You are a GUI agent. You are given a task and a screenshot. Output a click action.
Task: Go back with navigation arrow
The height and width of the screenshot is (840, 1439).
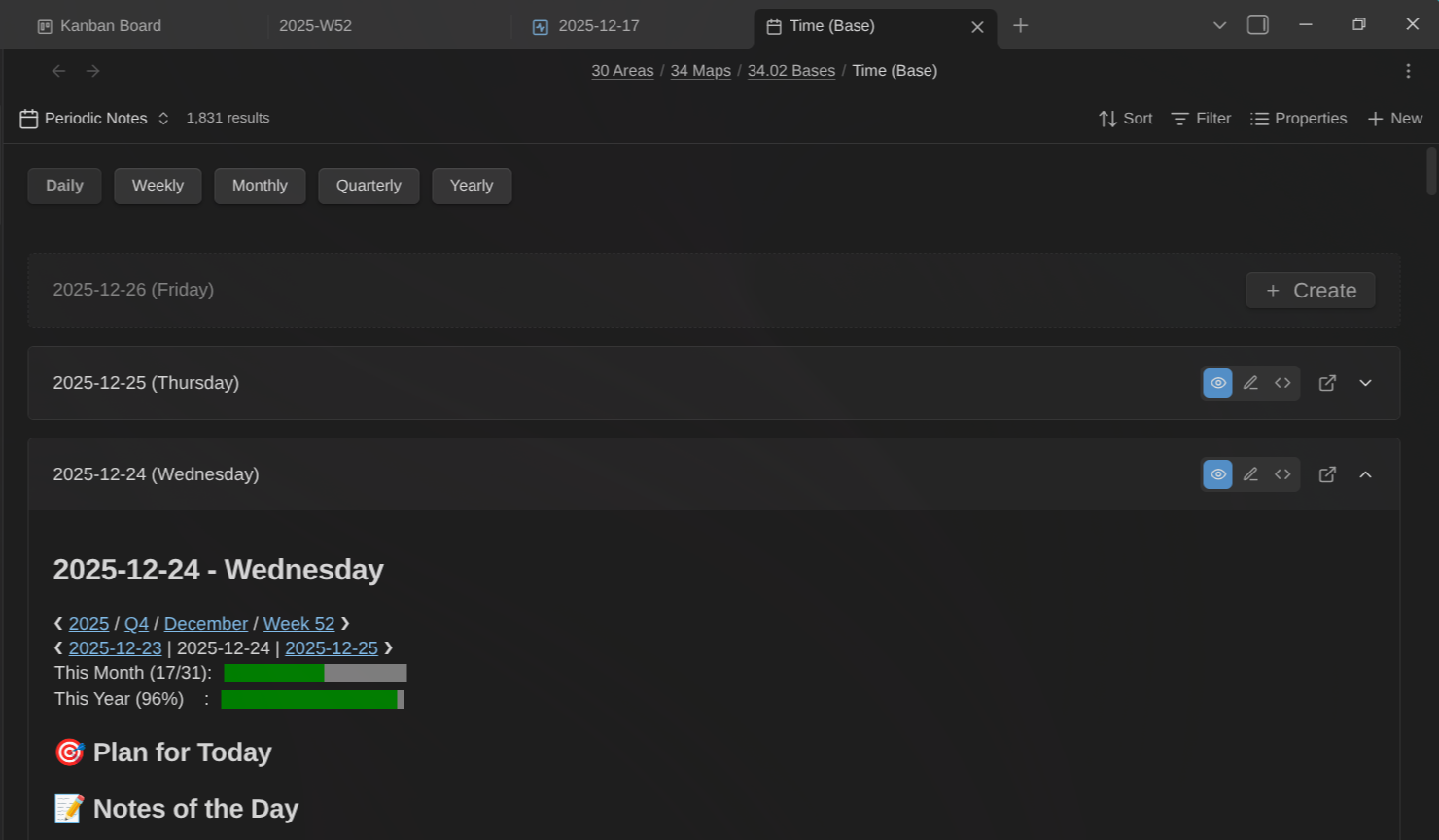[x=58, y=71]
